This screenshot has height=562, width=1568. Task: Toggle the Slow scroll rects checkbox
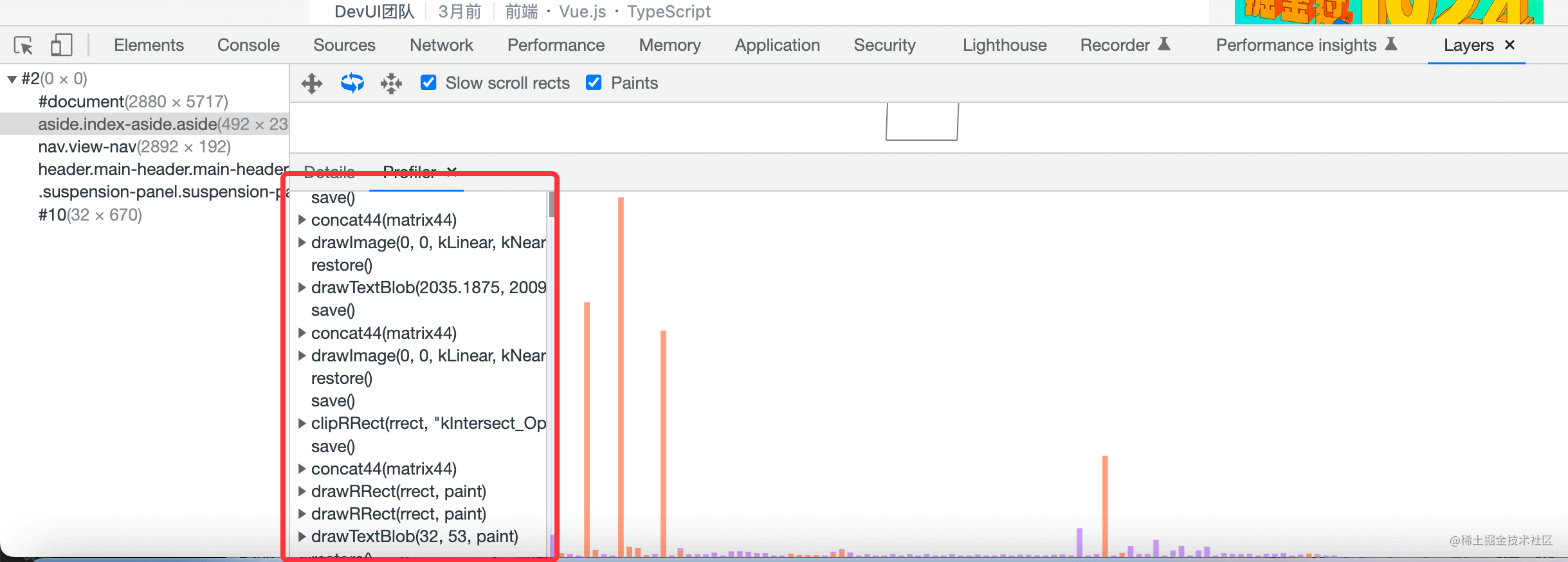428,82
